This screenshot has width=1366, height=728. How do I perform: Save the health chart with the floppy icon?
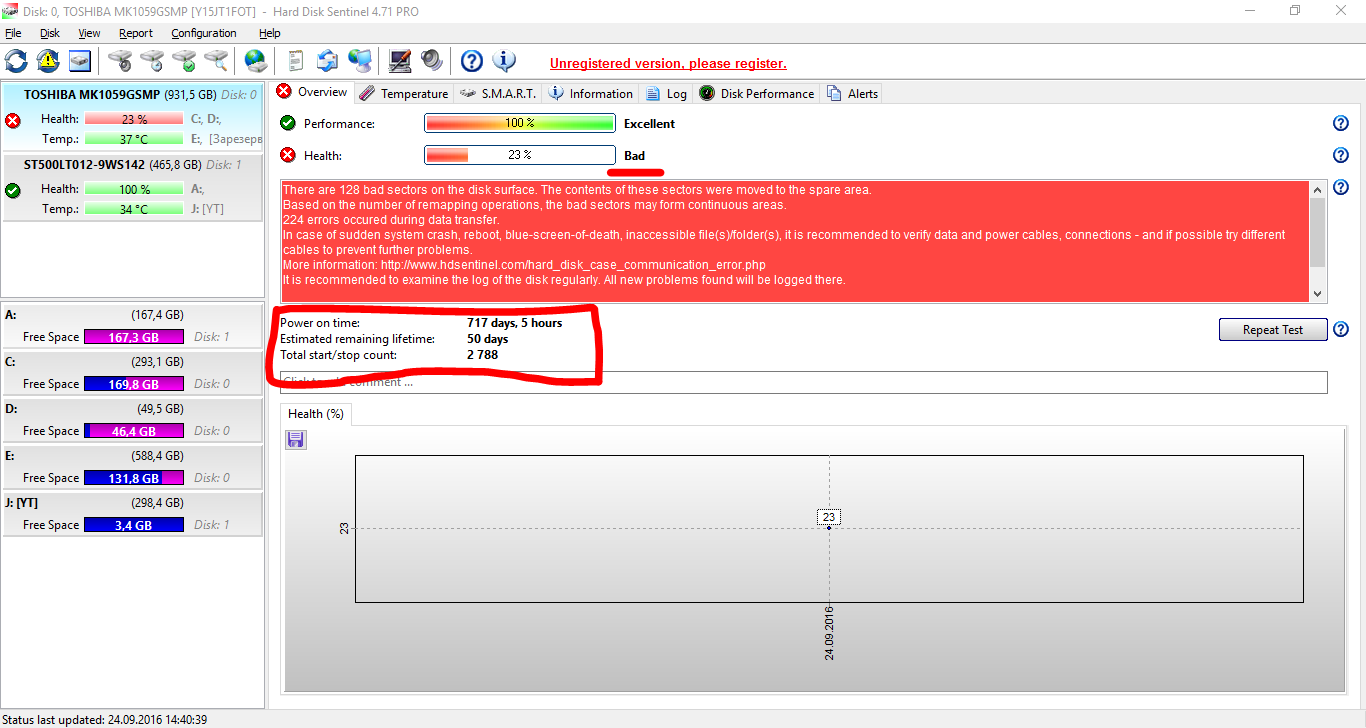coord(296,440)
